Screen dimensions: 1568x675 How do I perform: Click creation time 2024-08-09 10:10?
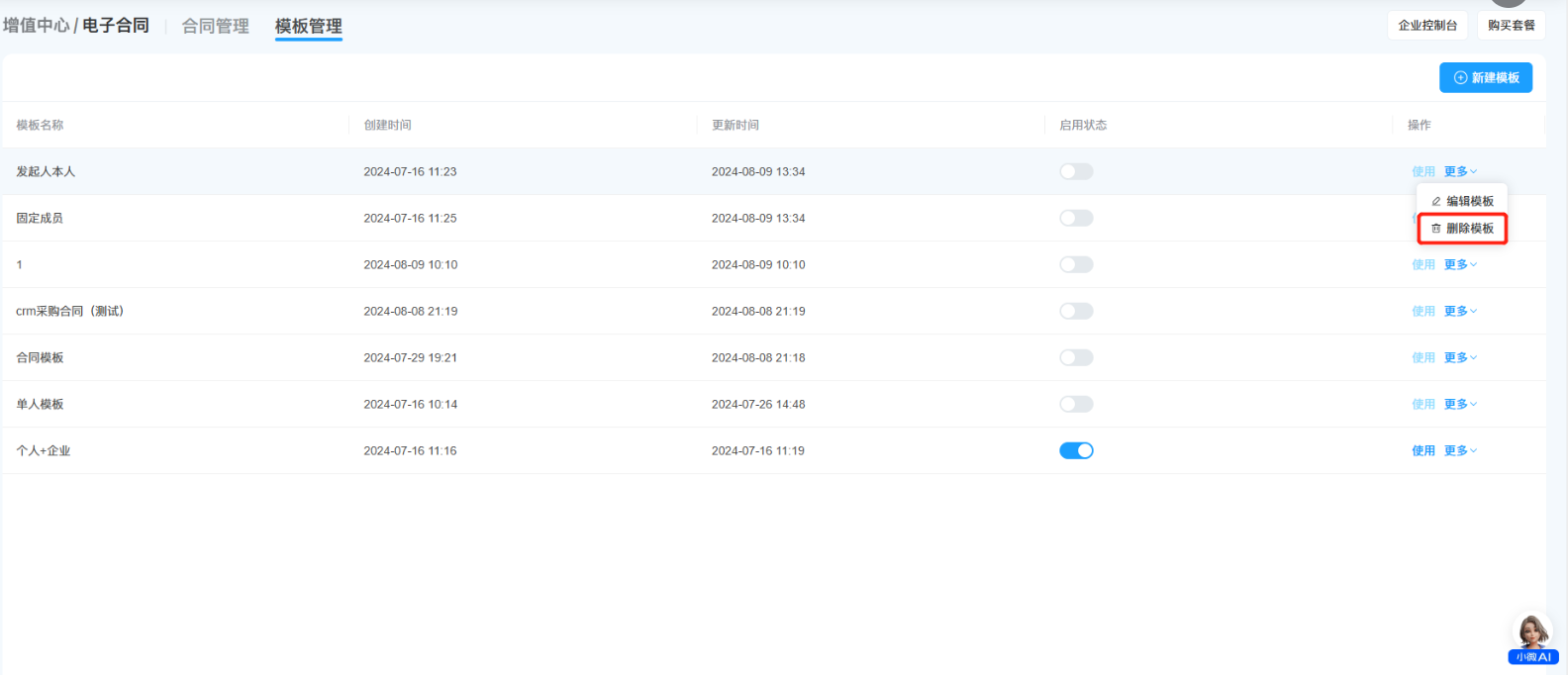tap(410, 264)
